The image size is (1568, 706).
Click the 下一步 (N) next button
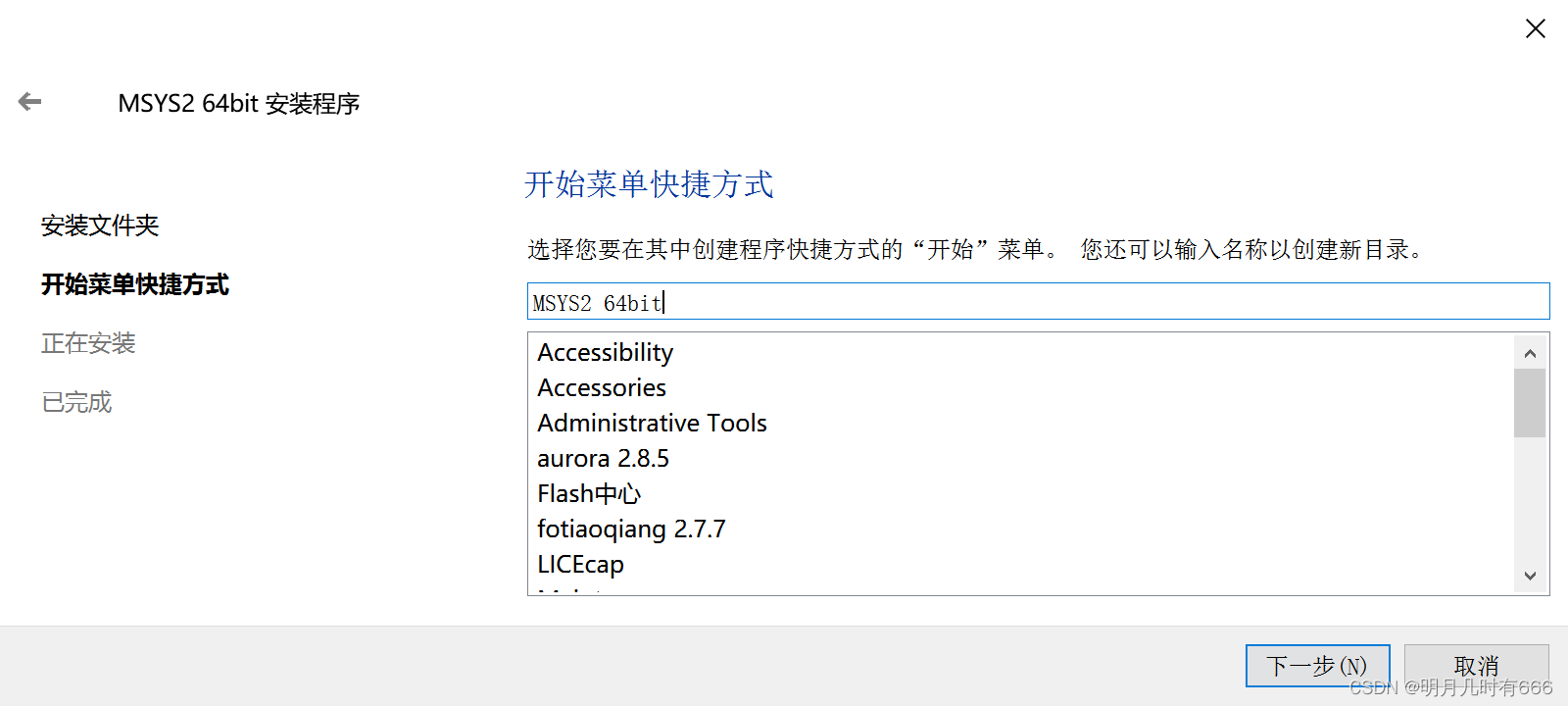coord(1317,666)
